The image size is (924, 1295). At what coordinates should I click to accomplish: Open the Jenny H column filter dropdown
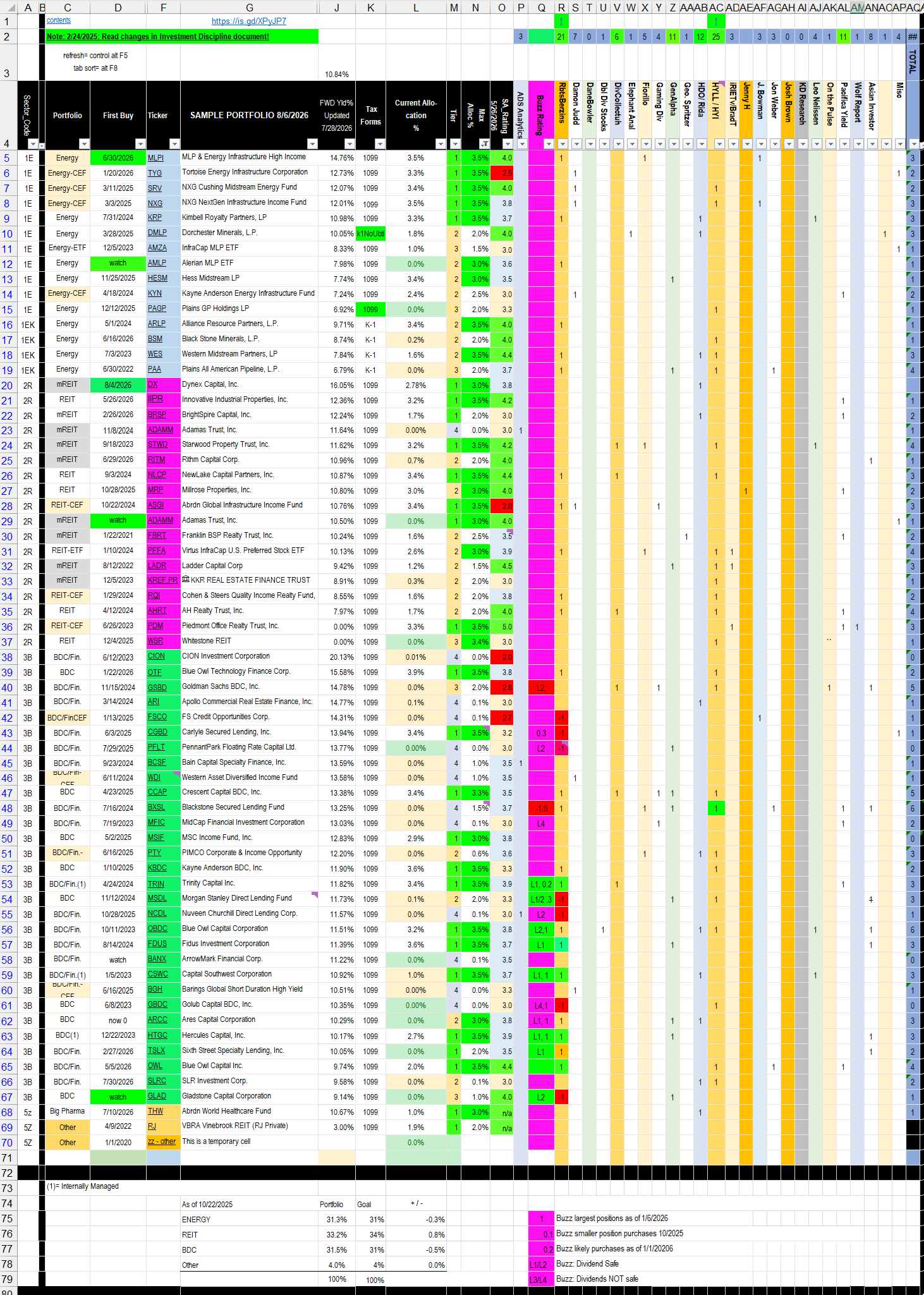pos(747,144)
